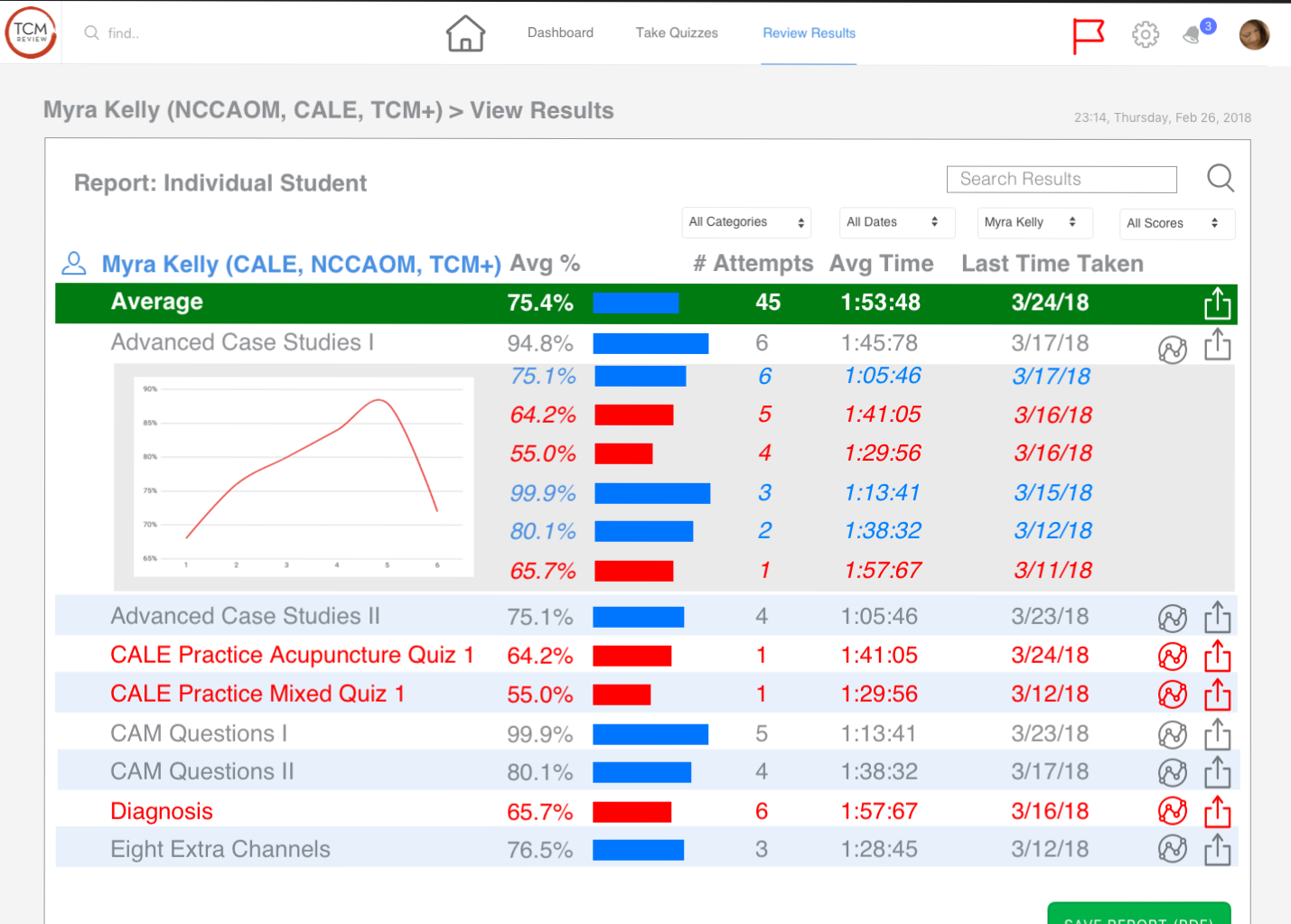Click the TCM Review logo
The width and height of the screenshot is (1291, 924).
click(x=31, y=33)
